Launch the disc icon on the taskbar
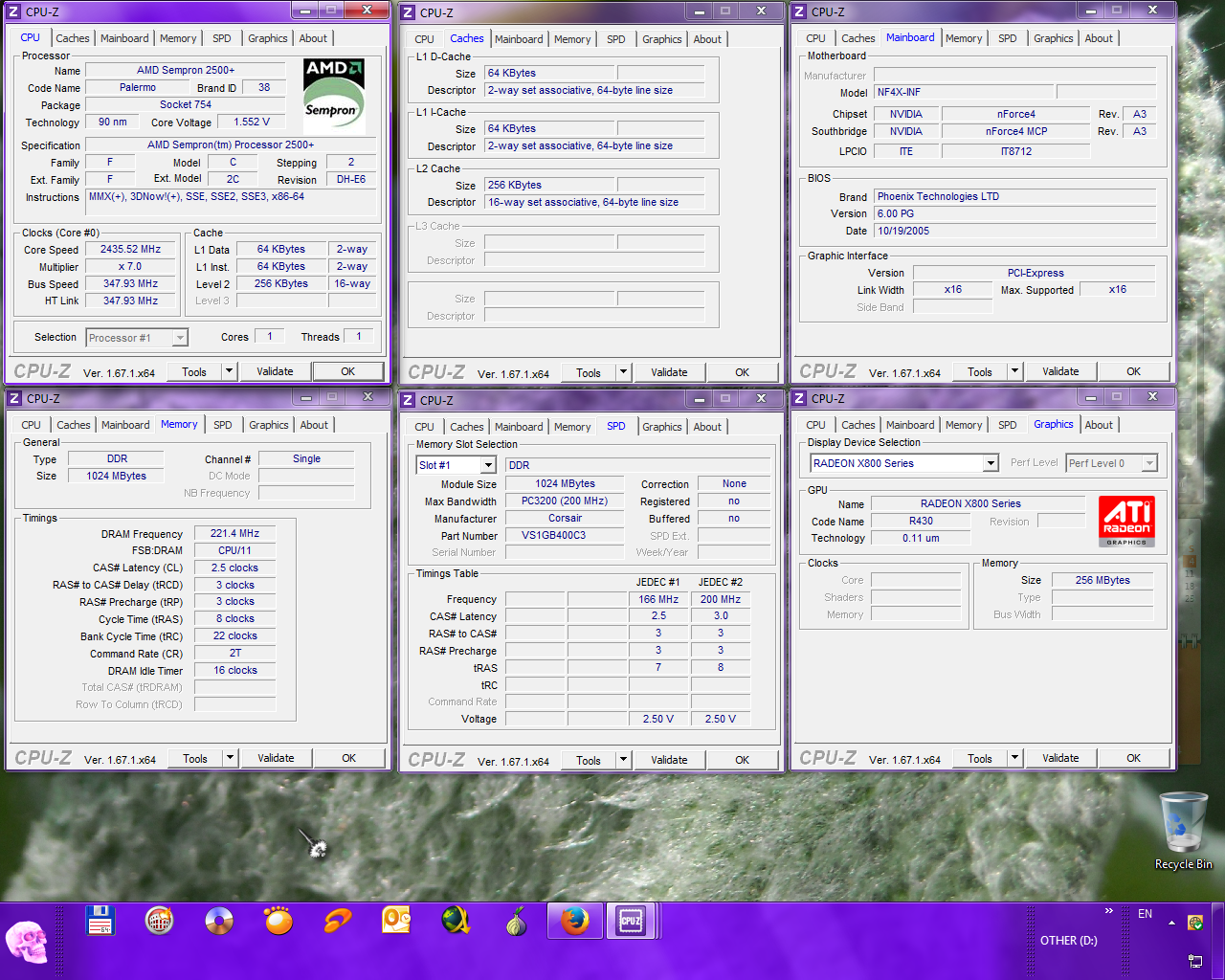The image size is (1225, 980). point(219,921)
